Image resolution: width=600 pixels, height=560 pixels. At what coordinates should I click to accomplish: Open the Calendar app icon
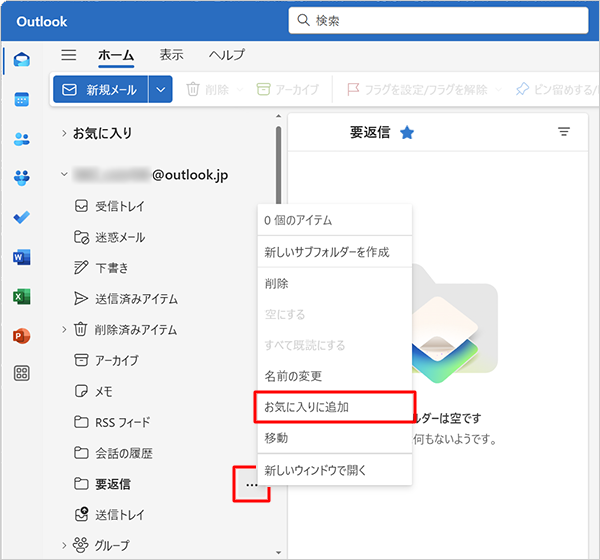[22, 100]
